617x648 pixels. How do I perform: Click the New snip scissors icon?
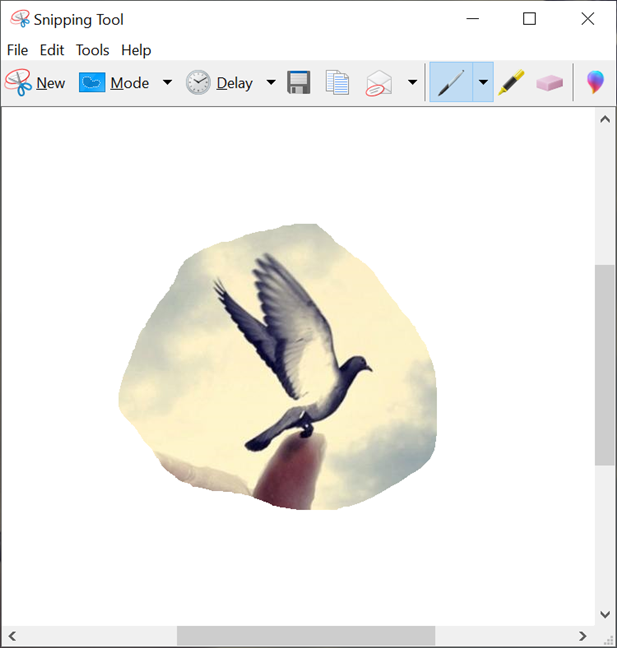[x=18, y=83]
